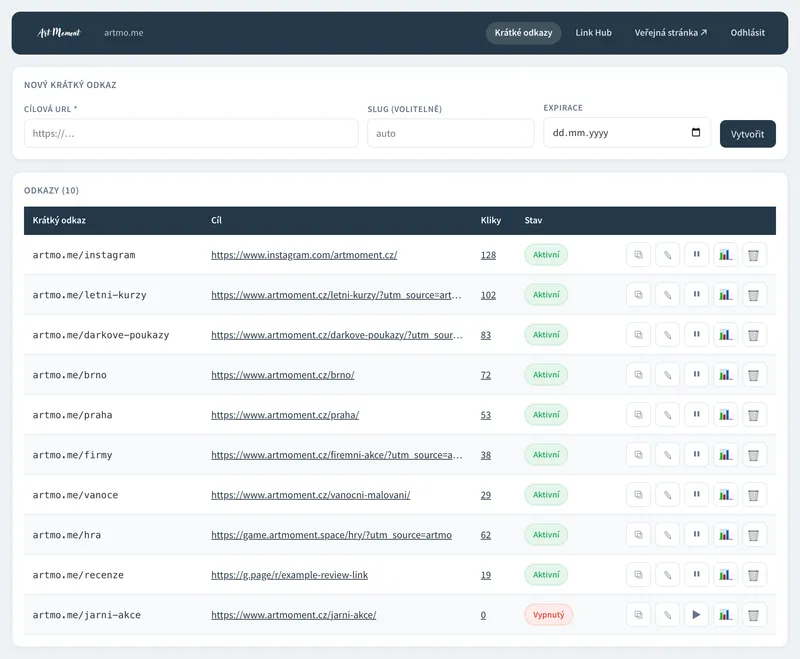Pause the artmo.me/firmy link

tap(696, 455)
